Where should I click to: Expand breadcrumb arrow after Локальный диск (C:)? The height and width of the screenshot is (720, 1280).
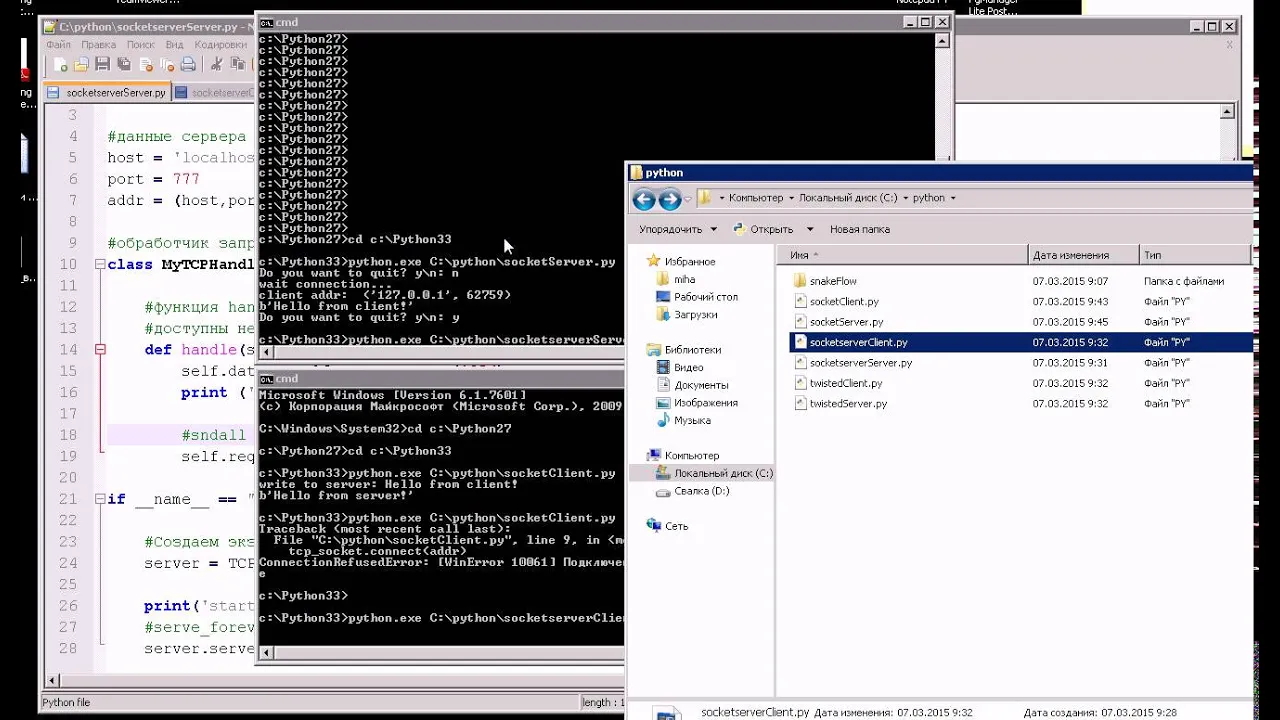[905, 198]
